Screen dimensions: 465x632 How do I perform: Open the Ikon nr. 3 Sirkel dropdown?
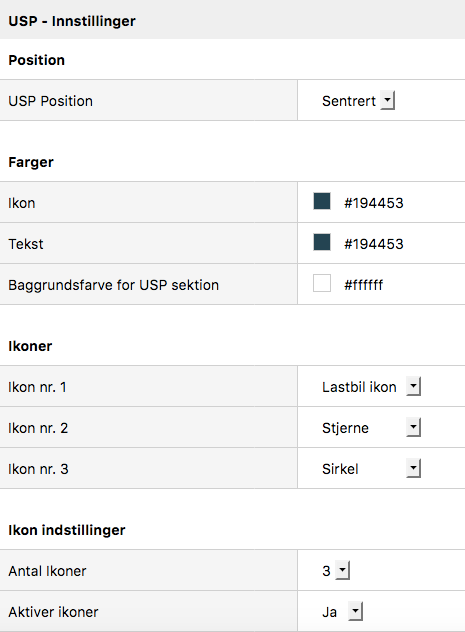(x=370, y=469)
